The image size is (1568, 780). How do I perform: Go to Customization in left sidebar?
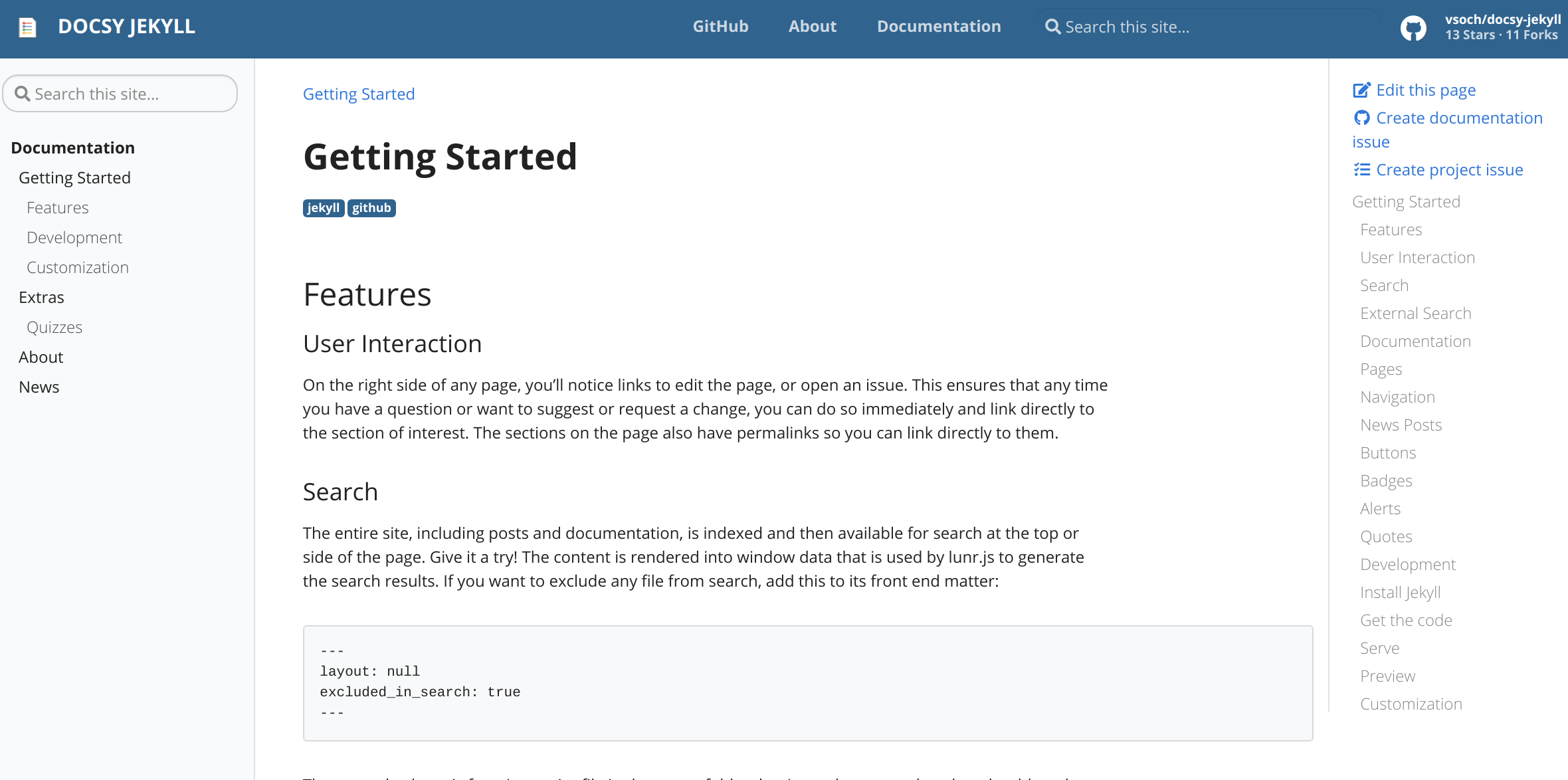(x=78, y=268)
